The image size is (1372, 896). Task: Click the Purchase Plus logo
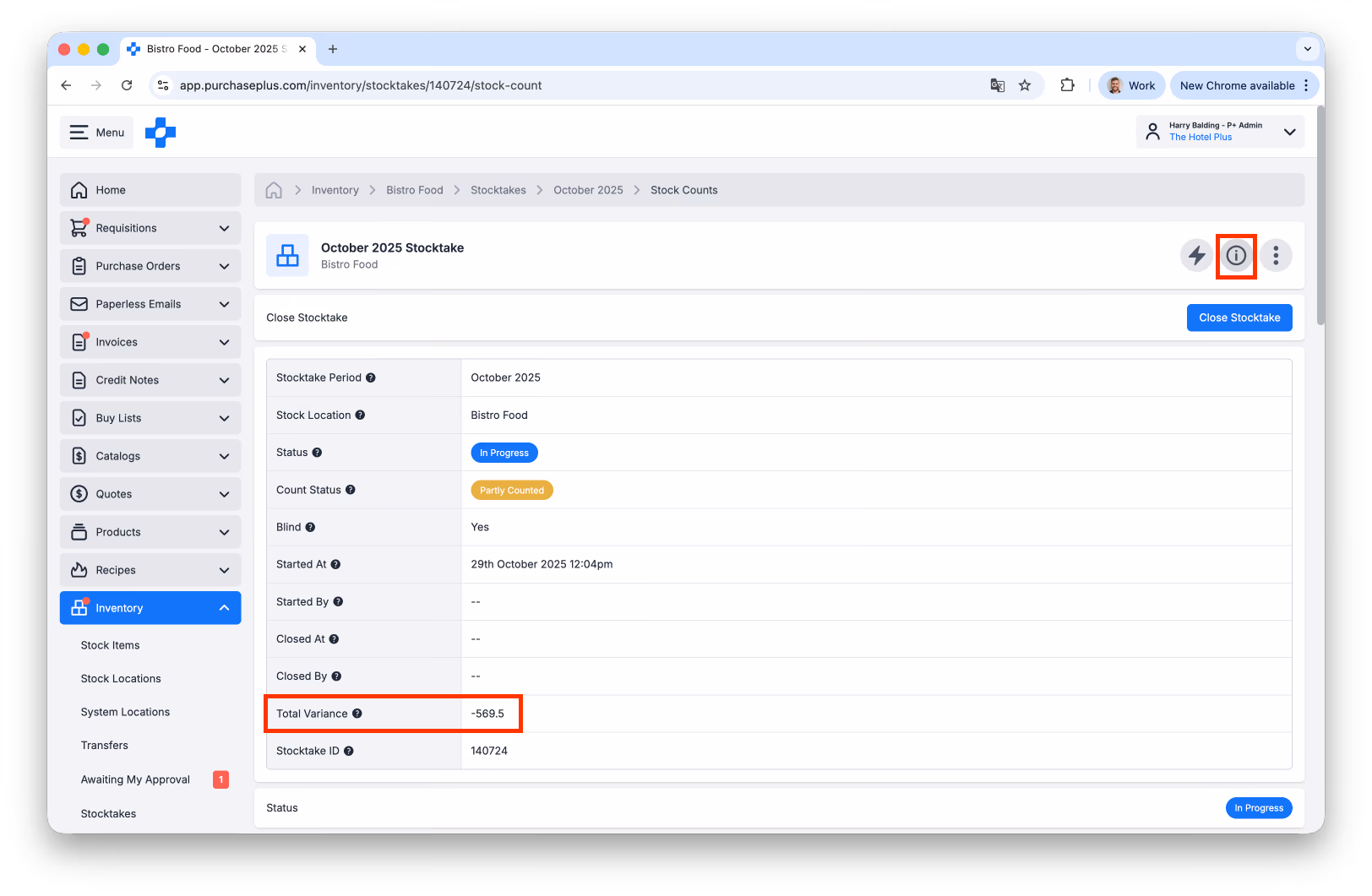point(161,133)
